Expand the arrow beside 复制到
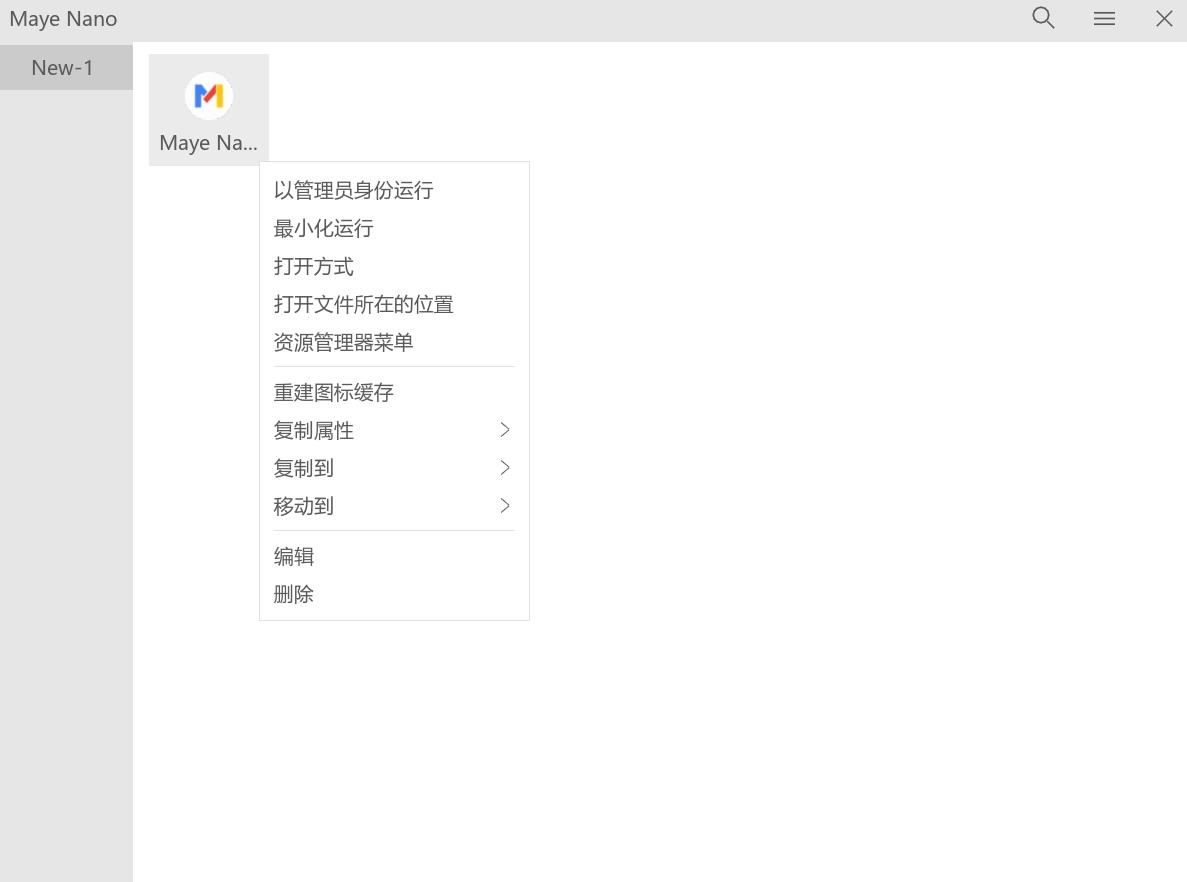 click(x=505, y=468)
